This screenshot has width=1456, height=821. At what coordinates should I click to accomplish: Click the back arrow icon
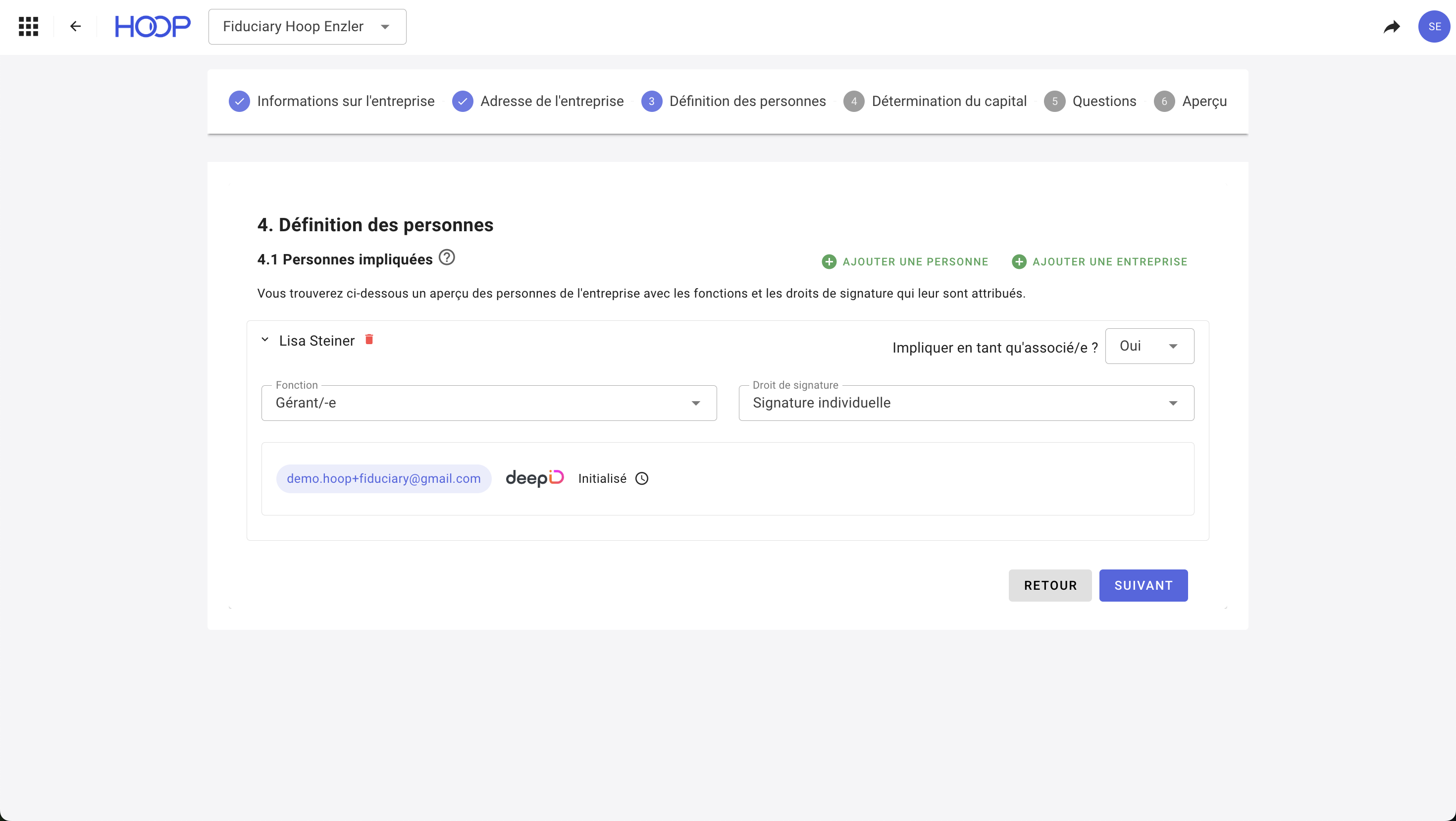pyautogui.click(x=75, y=27)
